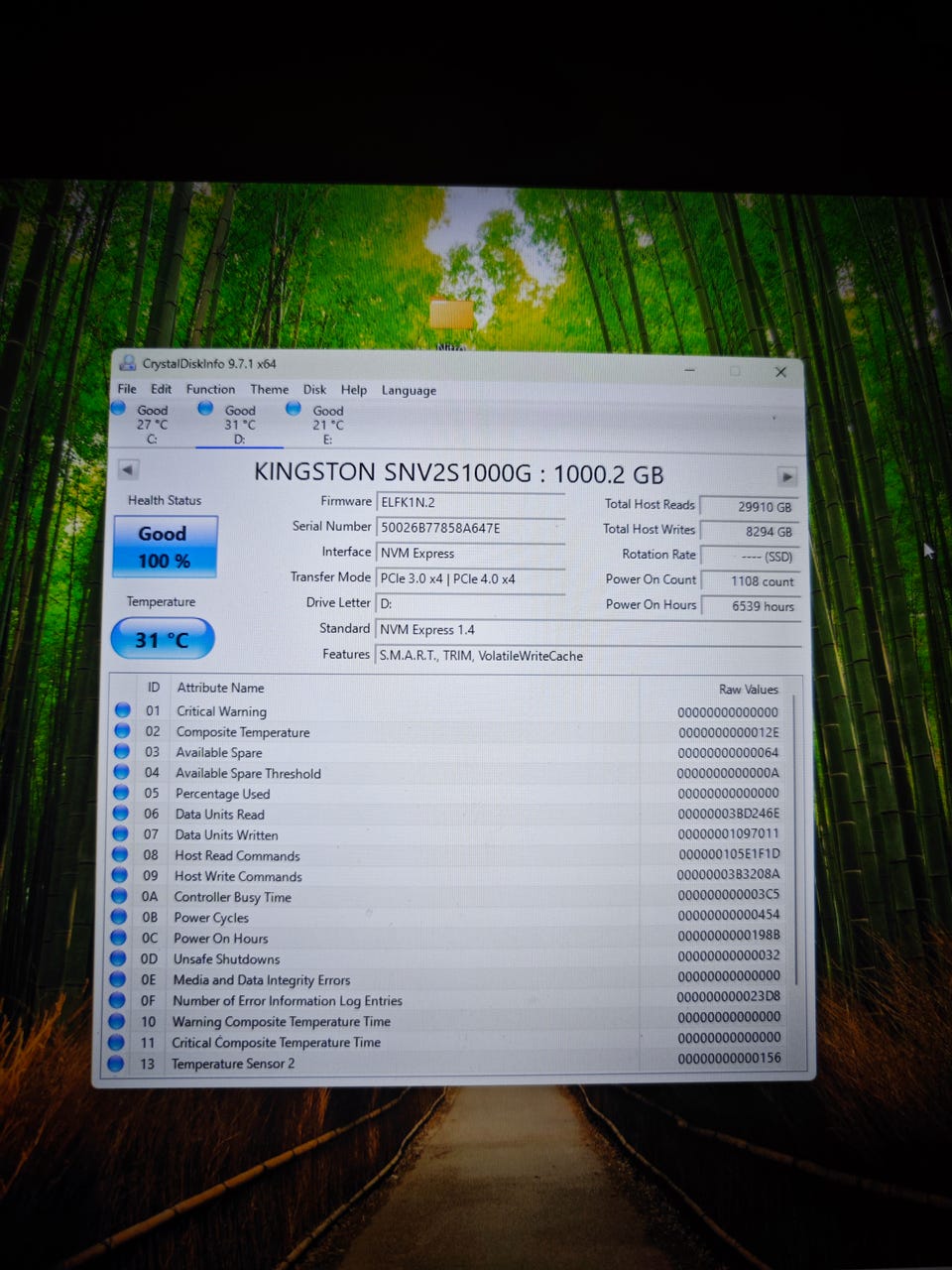Click the Good 100 % health status button
This screenshot has height=1270, width=952.
click(164, 547)
